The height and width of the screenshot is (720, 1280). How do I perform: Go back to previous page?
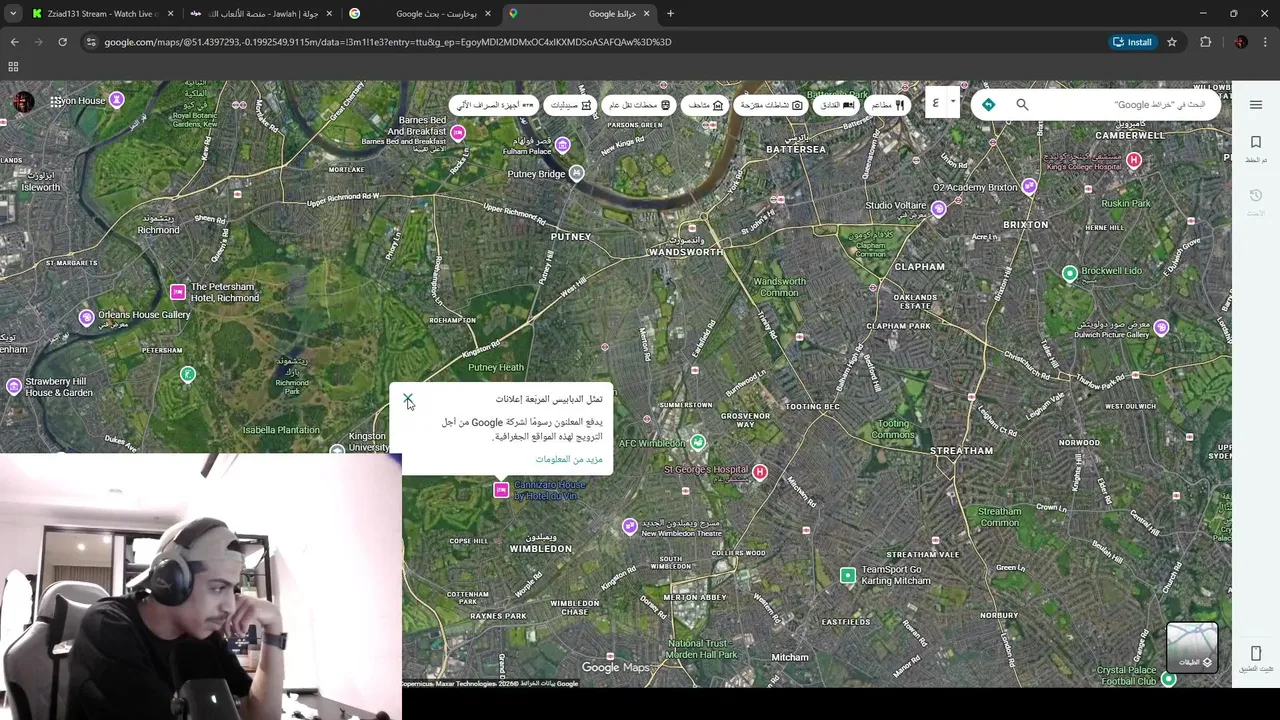point(14,42)
